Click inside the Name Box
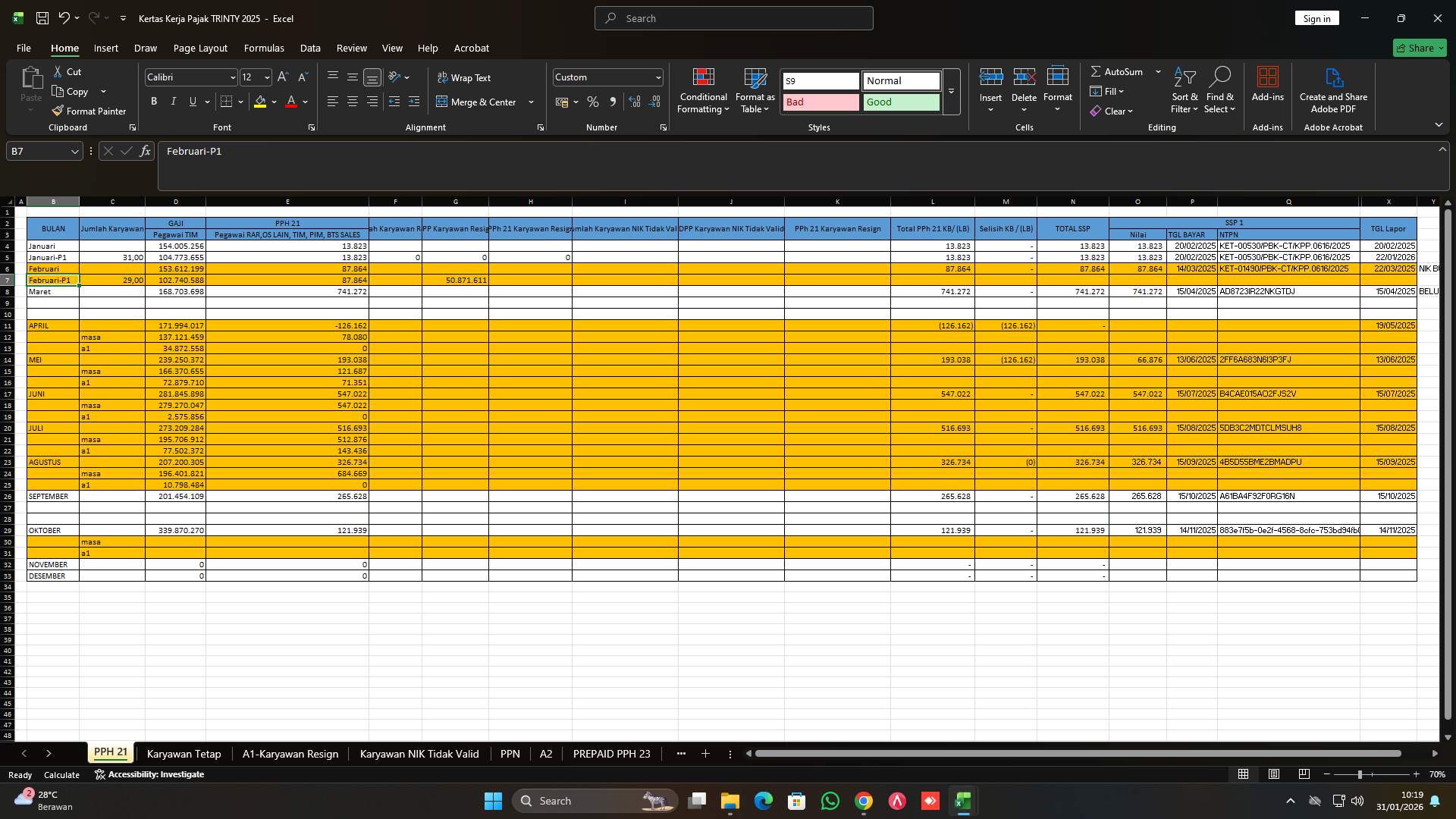1456x819 pixels. click(x=38, y=151)
